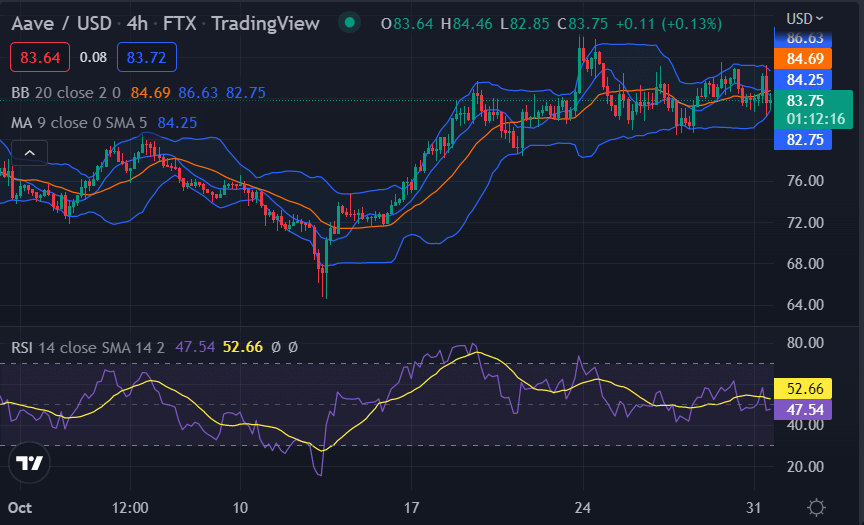Image resolution: width=864 pixels, height=525 pixels.
Task: Select the RSI 14 close SMA 14 2 indicator label
Action: point(88,348)
